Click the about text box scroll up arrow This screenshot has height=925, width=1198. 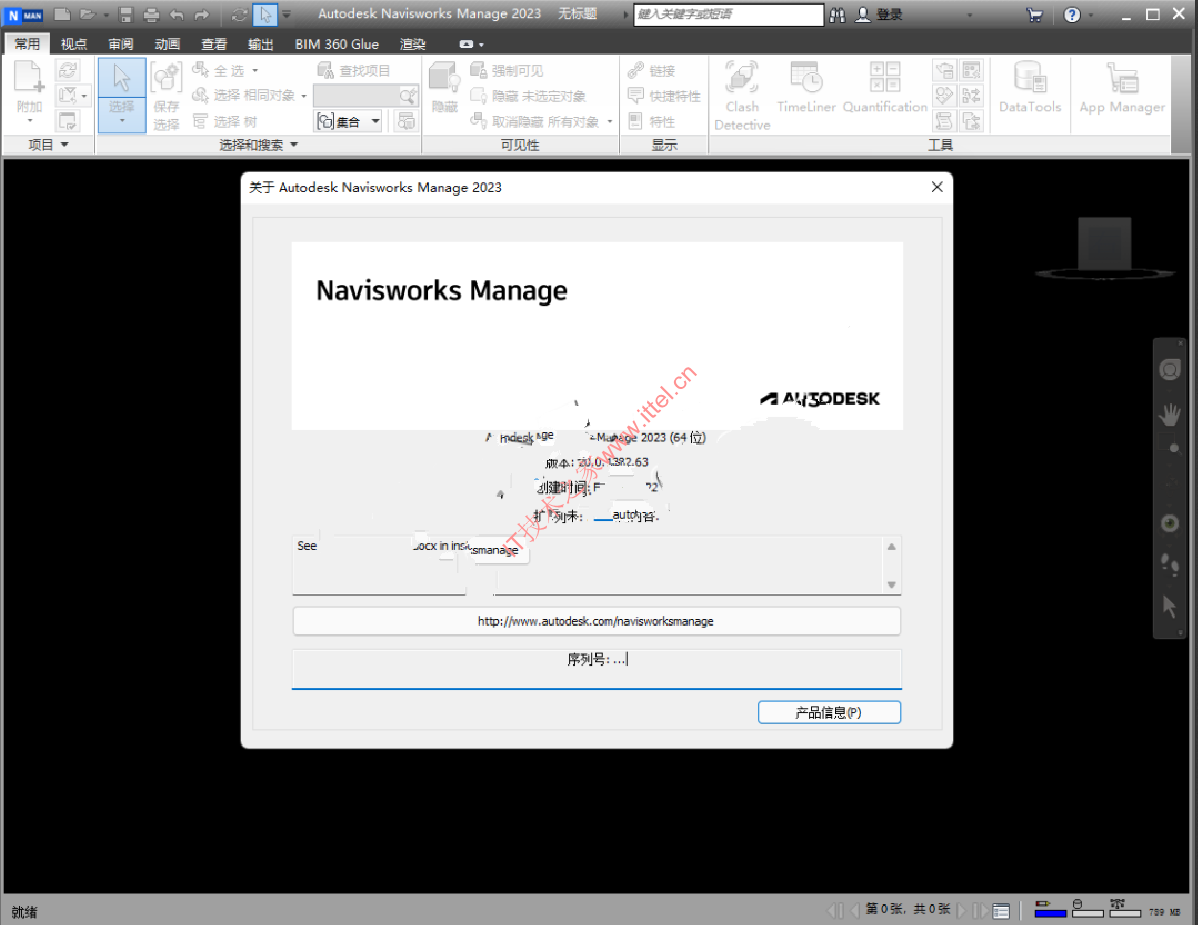pos(891,546)
